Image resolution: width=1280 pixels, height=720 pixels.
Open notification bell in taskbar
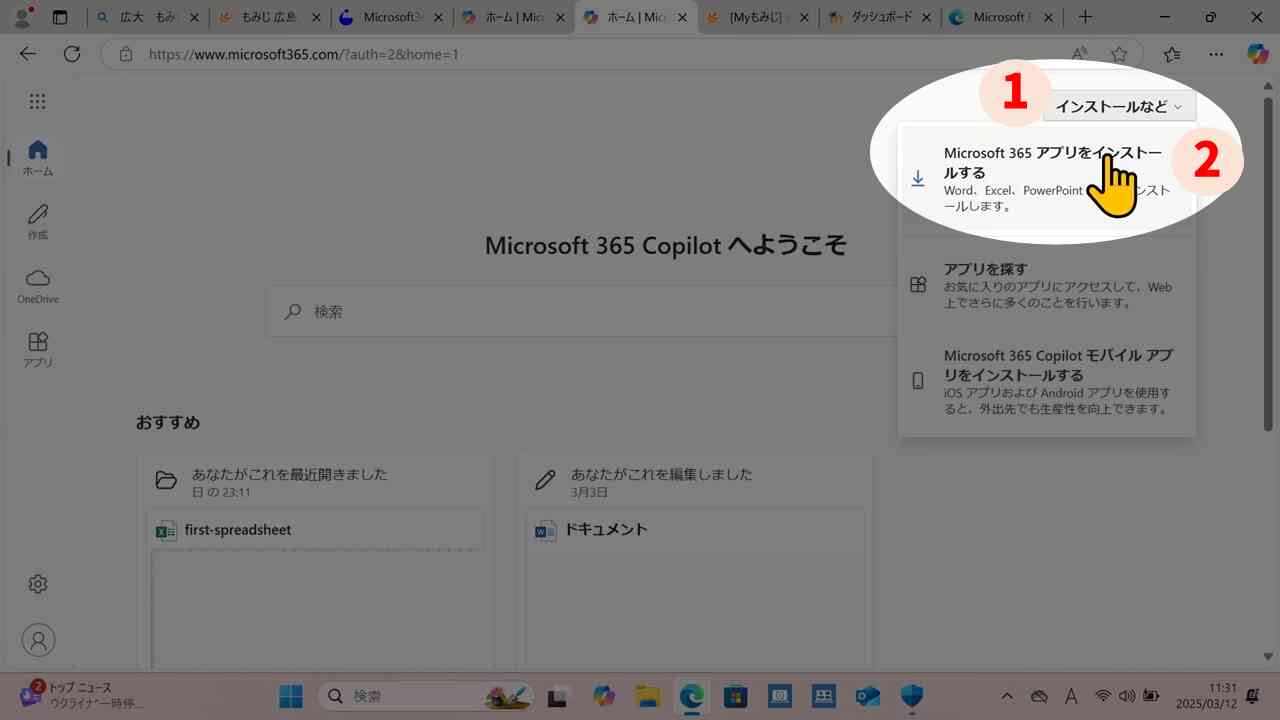pos(1253,696)
